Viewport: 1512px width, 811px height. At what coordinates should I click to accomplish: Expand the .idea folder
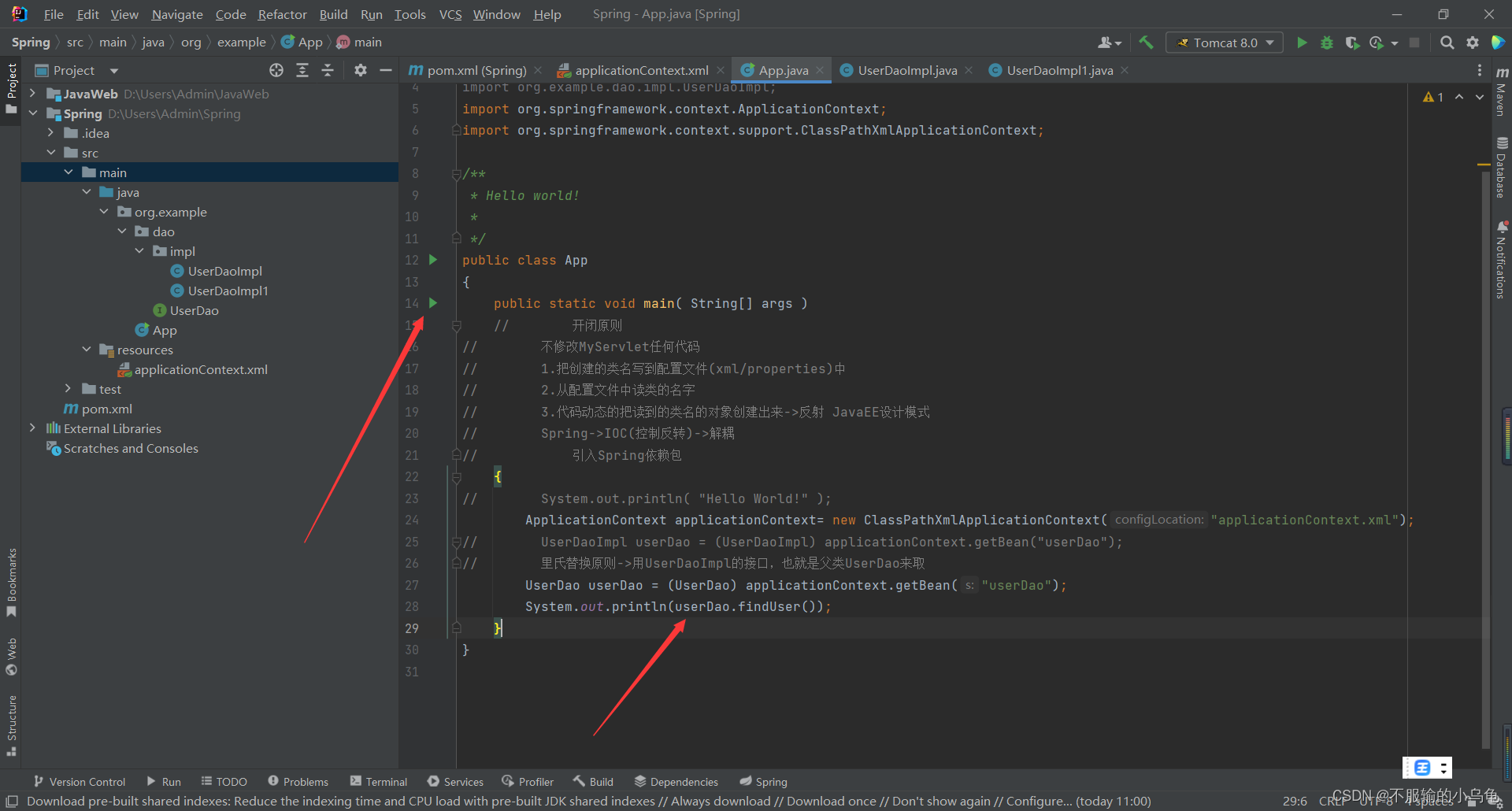coord(50,133)
